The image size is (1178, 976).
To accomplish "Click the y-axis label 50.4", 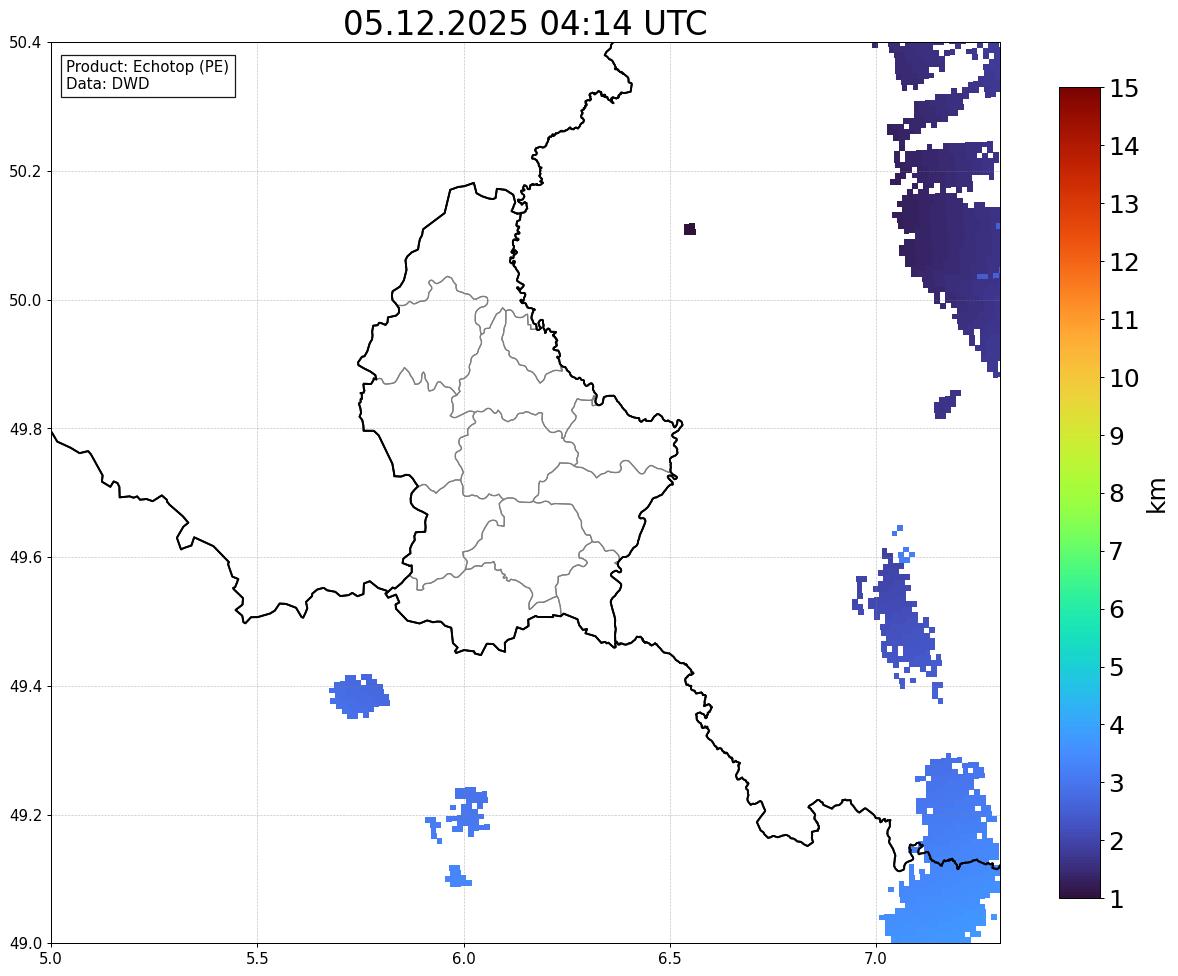I will pos(24,43).
